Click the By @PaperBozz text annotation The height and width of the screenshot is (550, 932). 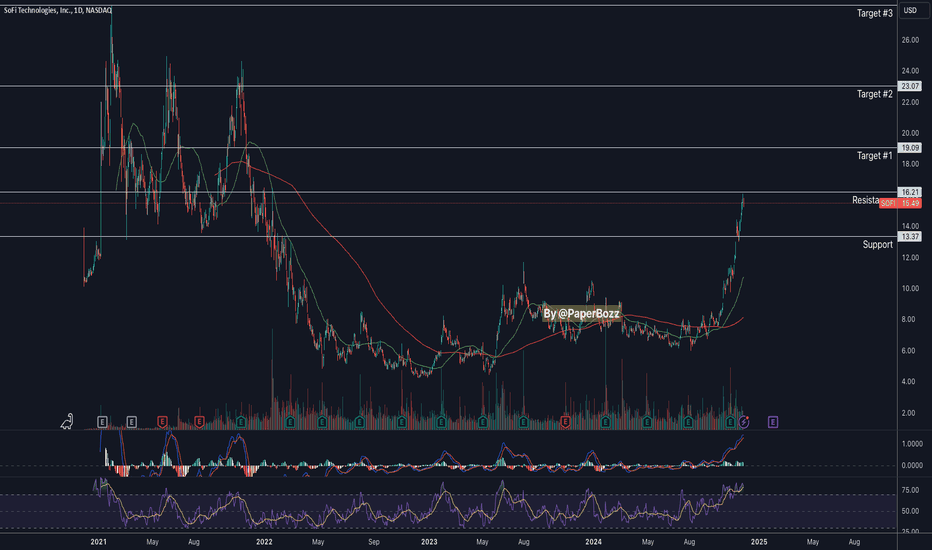click(581, 313)
